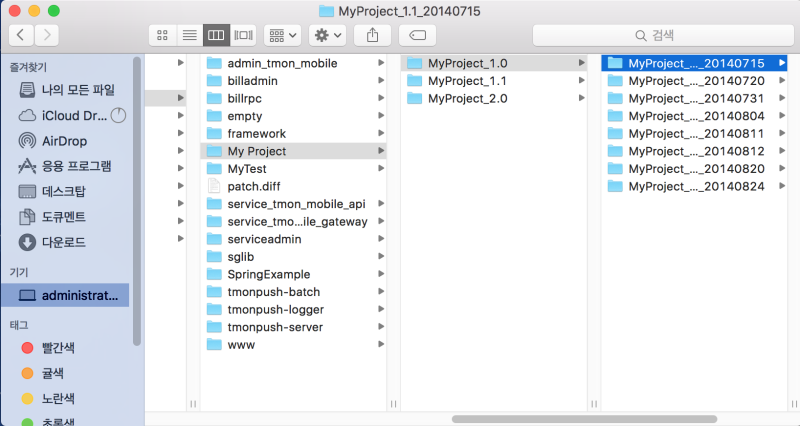Select the www folder
Screen dimensions: 800x426
293,345
